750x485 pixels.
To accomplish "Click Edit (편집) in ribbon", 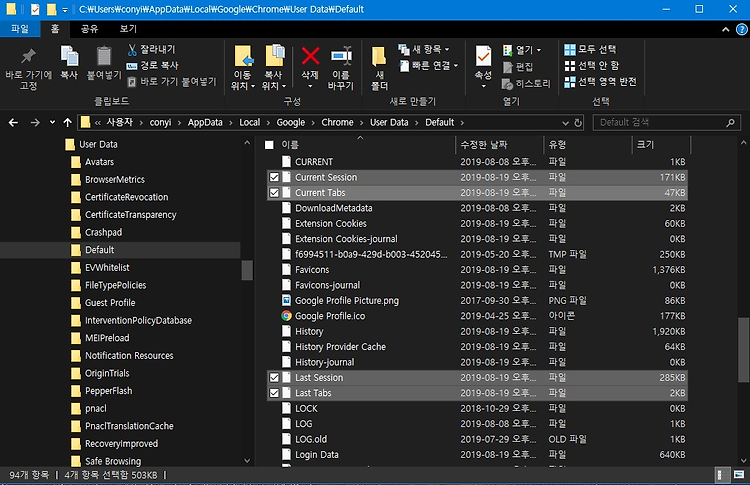I will pos(518,67).
